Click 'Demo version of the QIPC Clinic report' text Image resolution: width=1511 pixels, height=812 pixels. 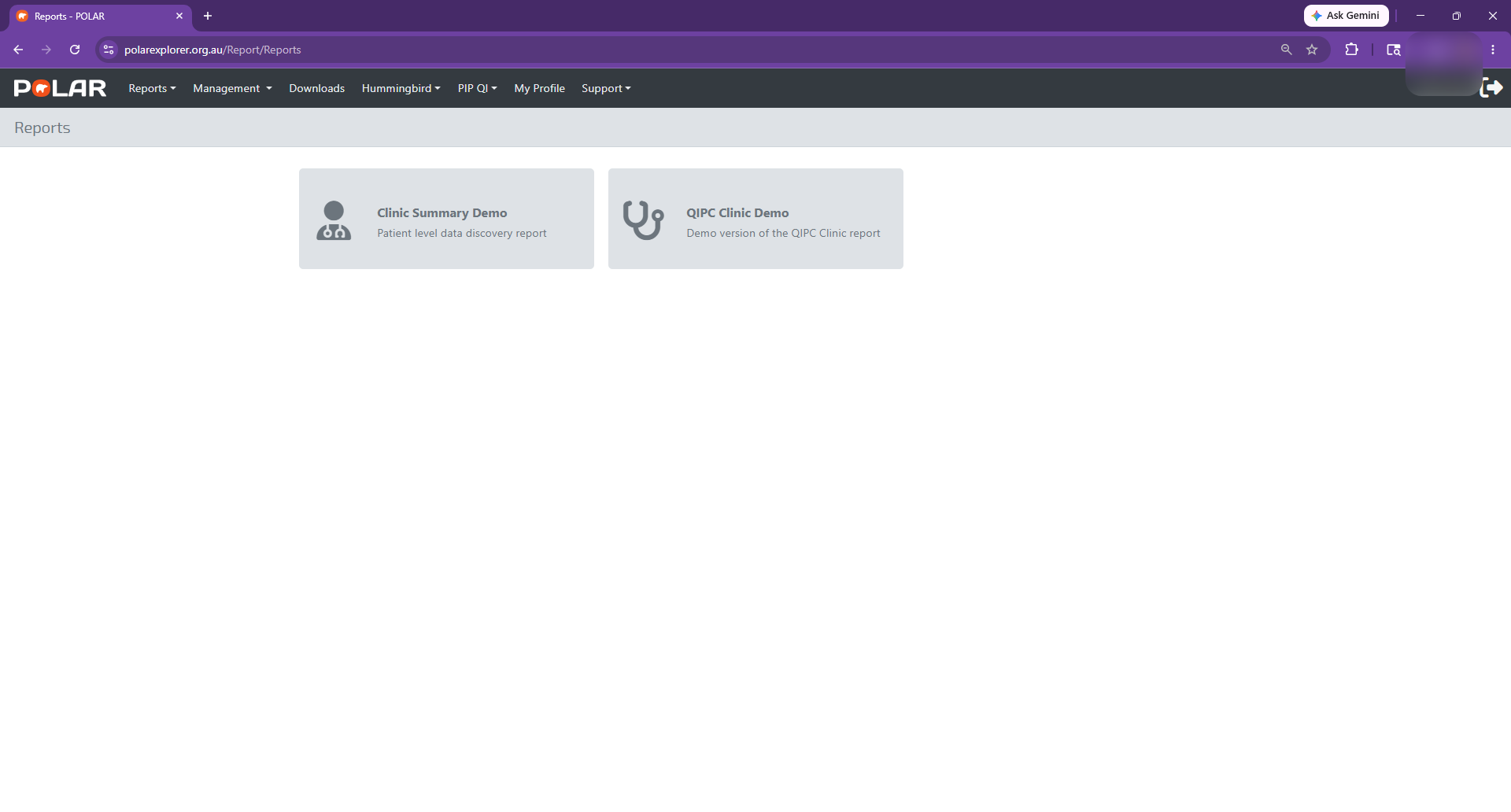783,234
